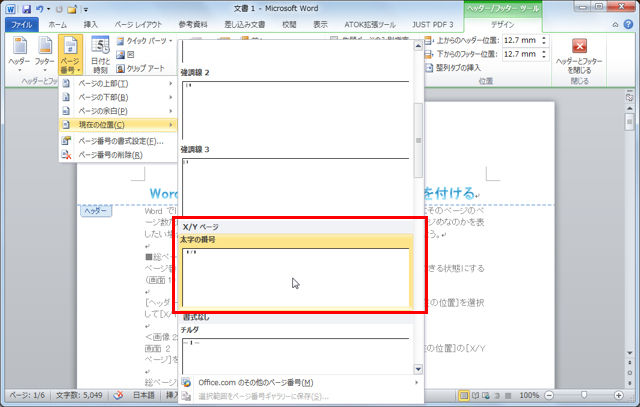The image size is (640, 407).
Task: Open Bottom of Page (ページの下部) submenu
Action: pyautogui.click(x=118, y=97)
